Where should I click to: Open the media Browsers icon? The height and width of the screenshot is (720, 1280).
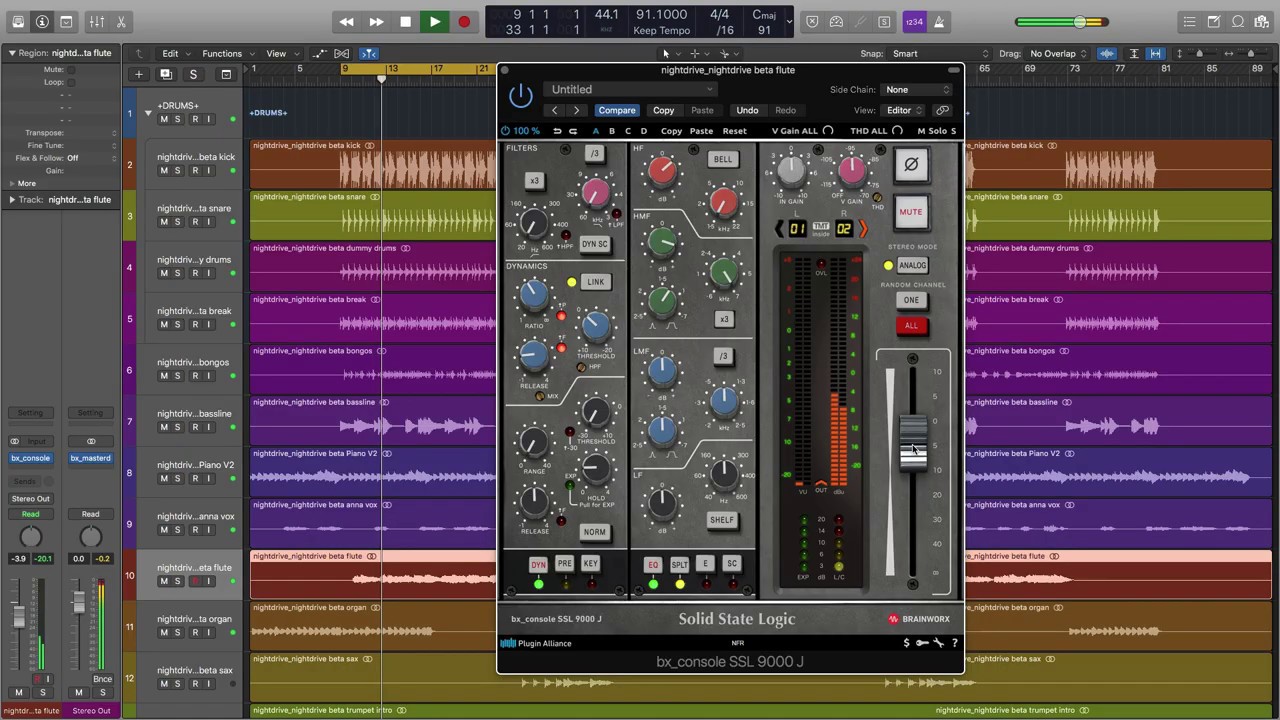(1262, 22)
